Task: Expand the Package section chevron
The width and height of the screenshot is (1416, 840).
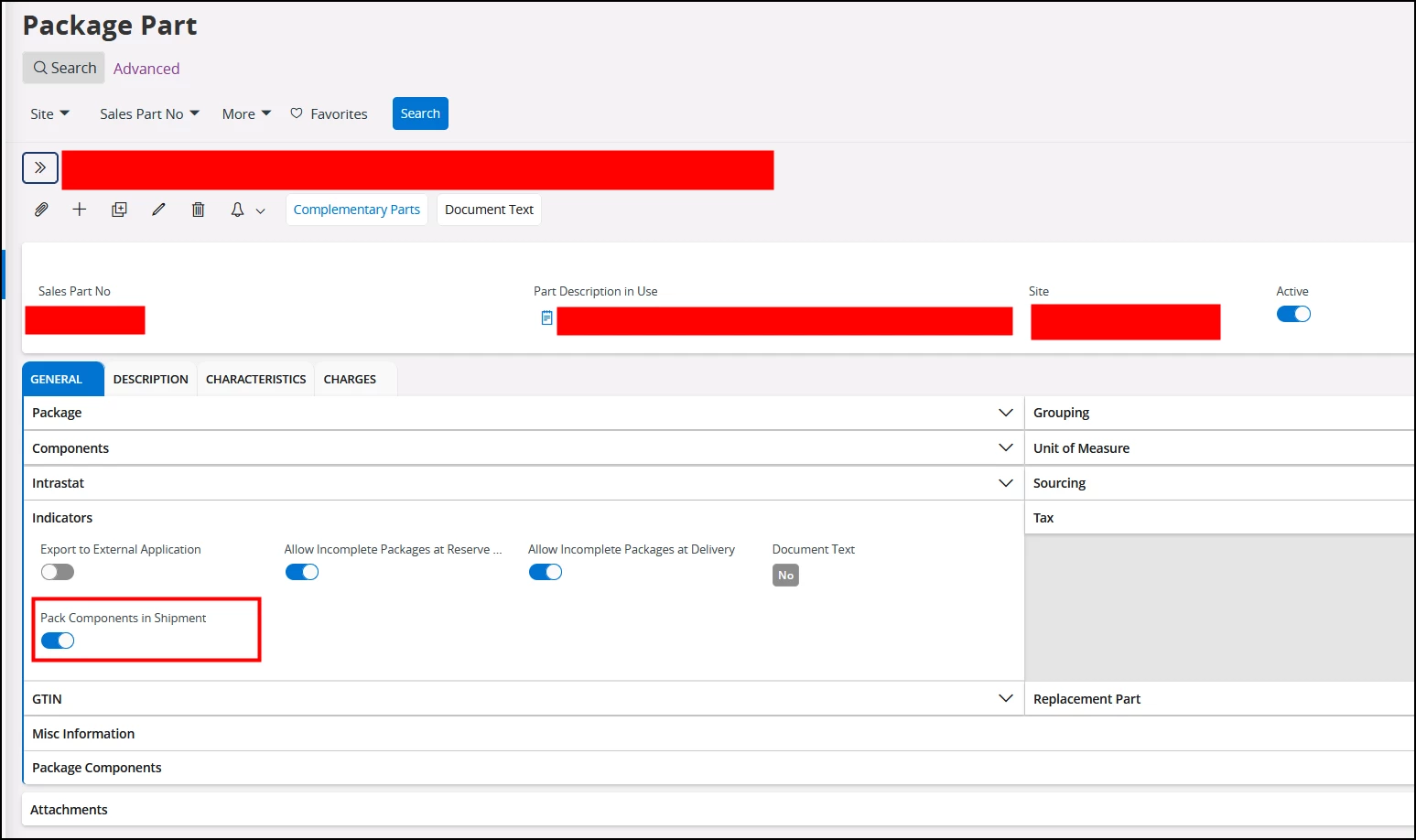Action: [x=1006, y=413]
